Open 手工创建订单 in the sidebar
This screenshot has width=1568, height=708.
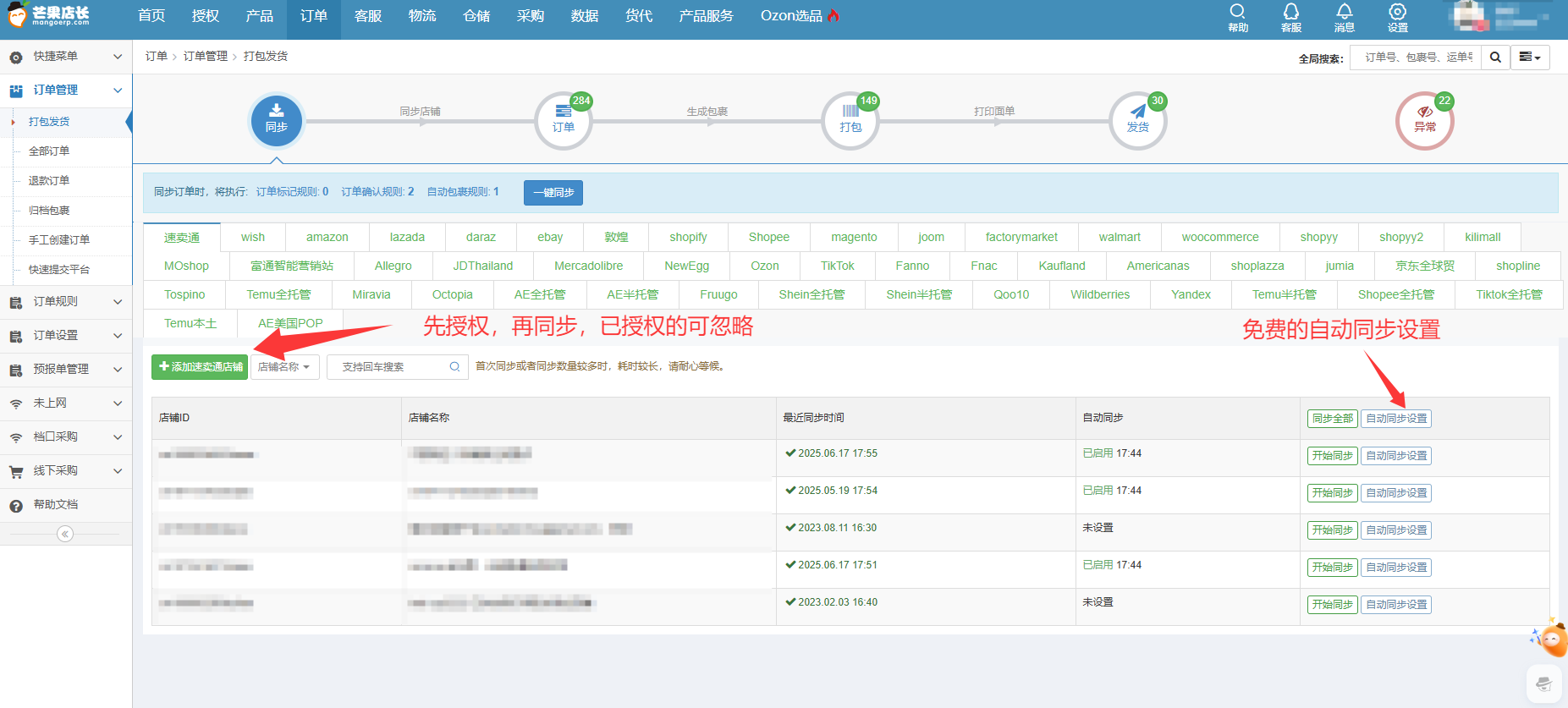[x=59, y=240]
